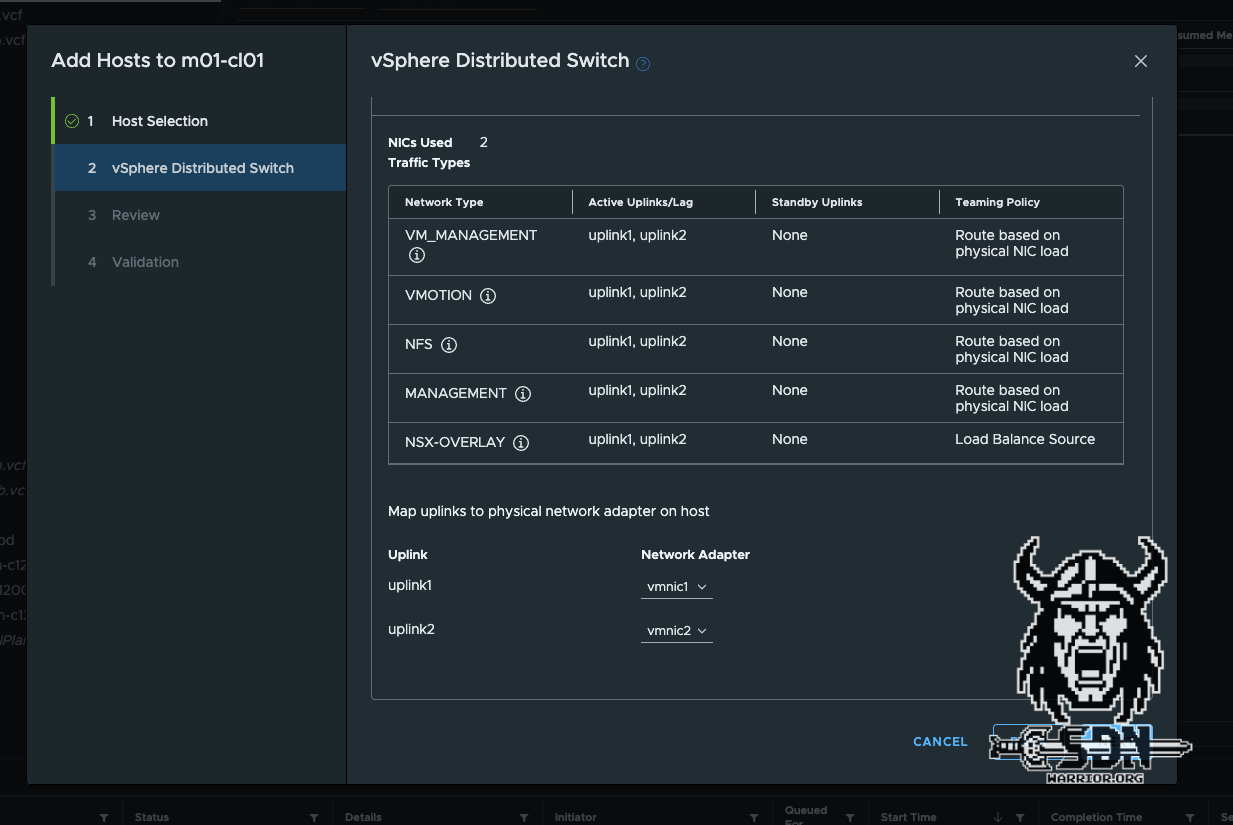Filter the Status column in tasks table

[x=314, y=817]
